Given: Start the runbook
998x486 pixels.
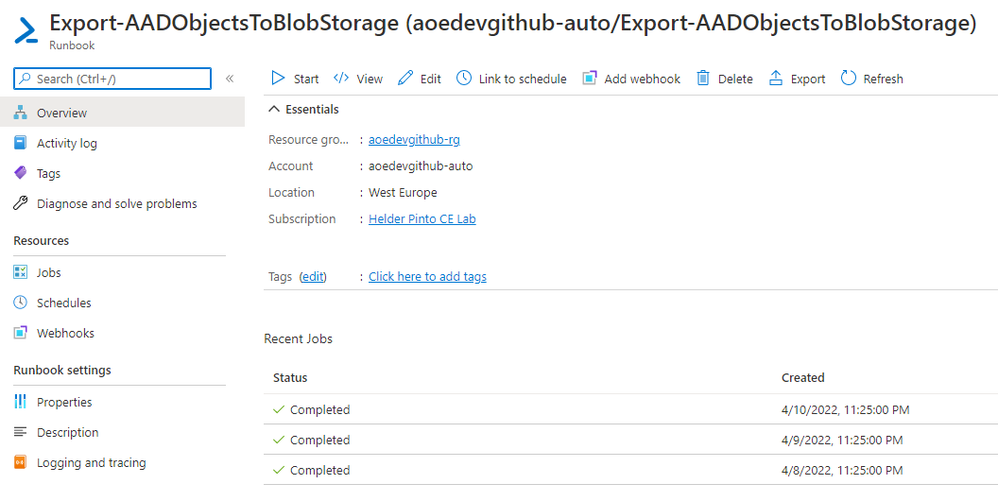Looking at the screenshot, I should pos(295,78).
